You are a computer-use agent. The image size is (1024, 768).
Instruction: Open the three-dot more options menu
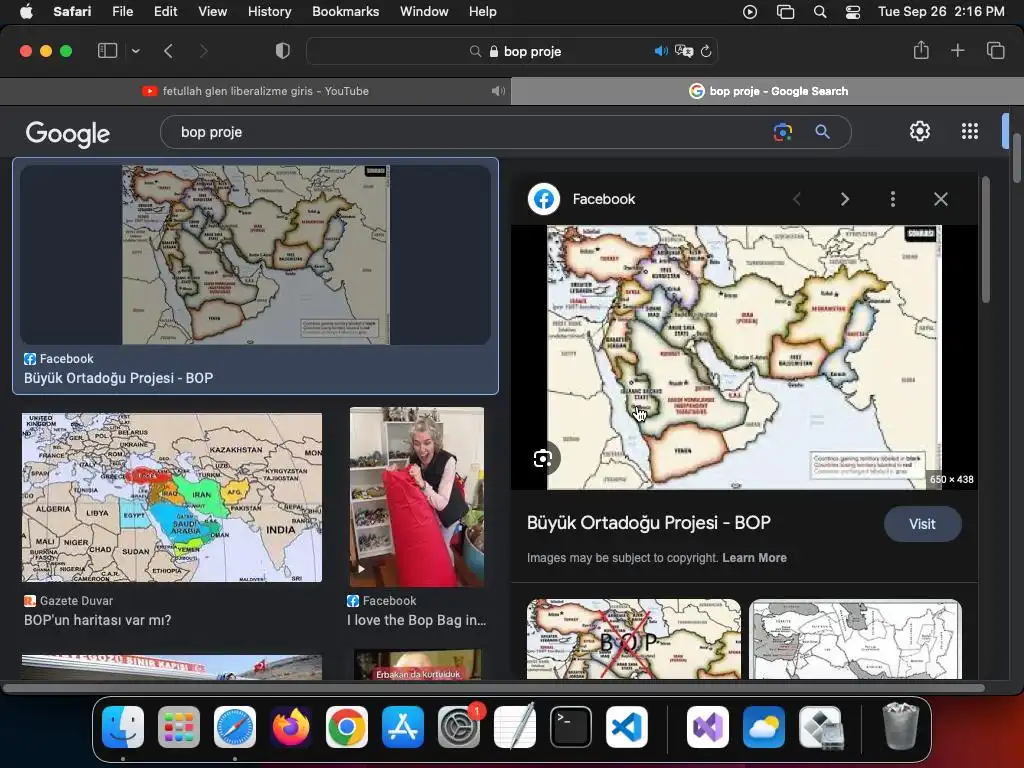click(x=893, y=199)
